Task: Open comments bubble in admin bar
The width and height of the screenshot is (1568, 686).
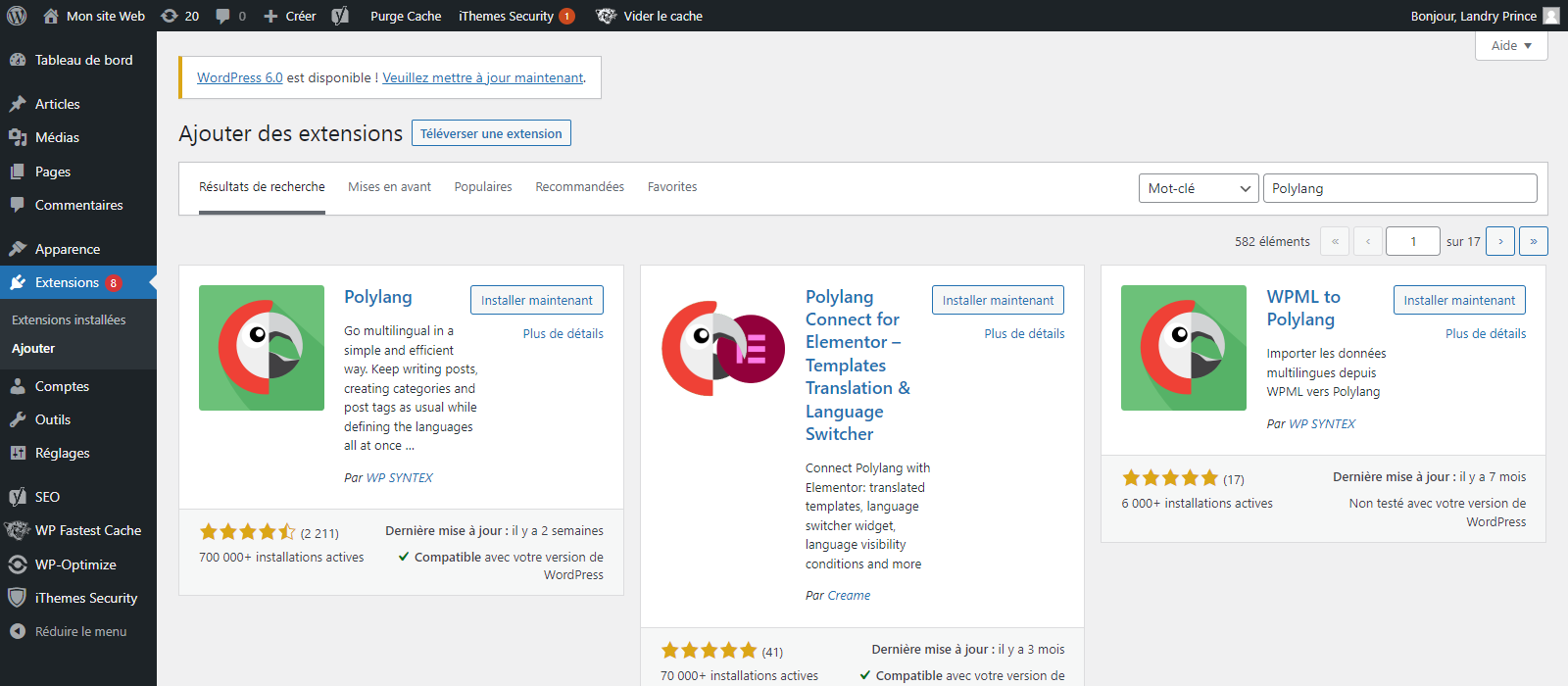Action: [x=230, y=16]
